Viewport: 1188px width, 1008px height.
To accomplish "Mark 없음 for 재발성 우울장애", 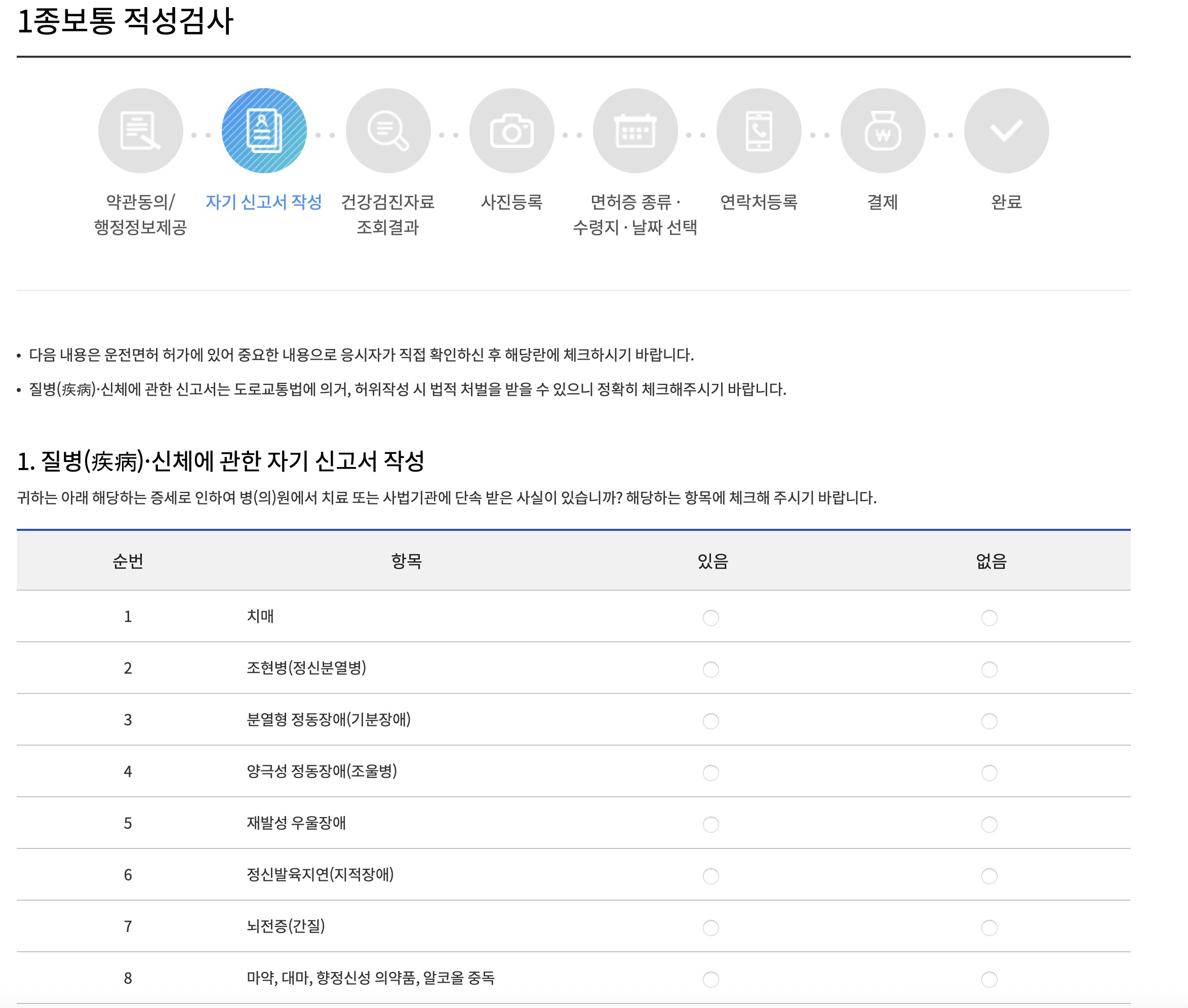I will (x=988, y=825).
